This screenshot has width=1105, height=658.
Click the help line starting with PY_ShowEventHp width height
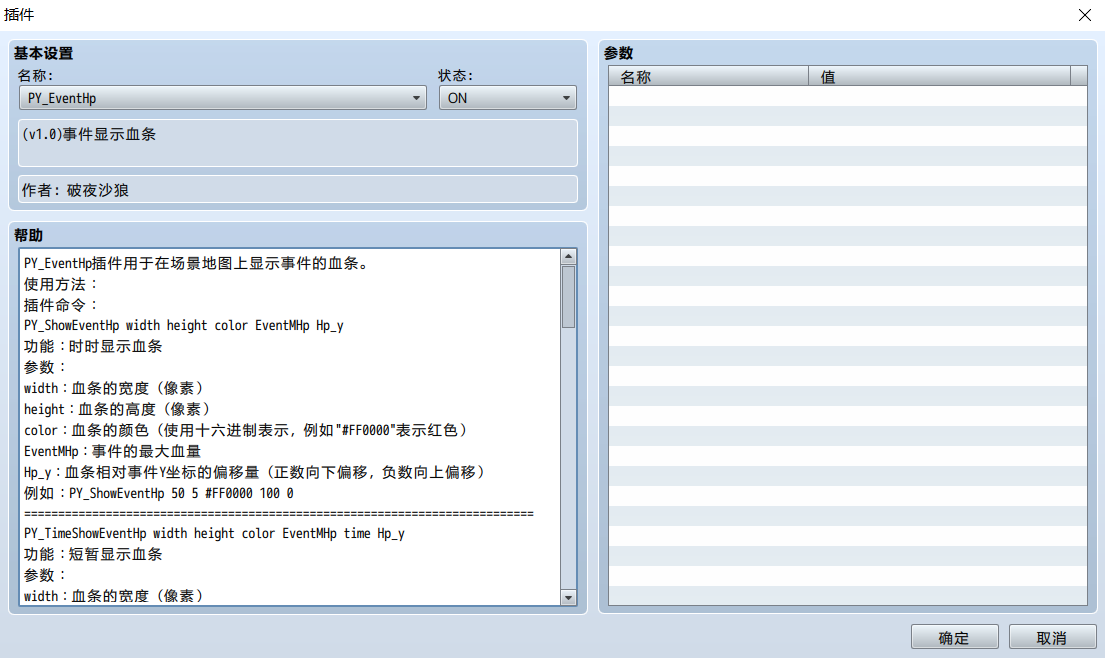pos(183,325)
